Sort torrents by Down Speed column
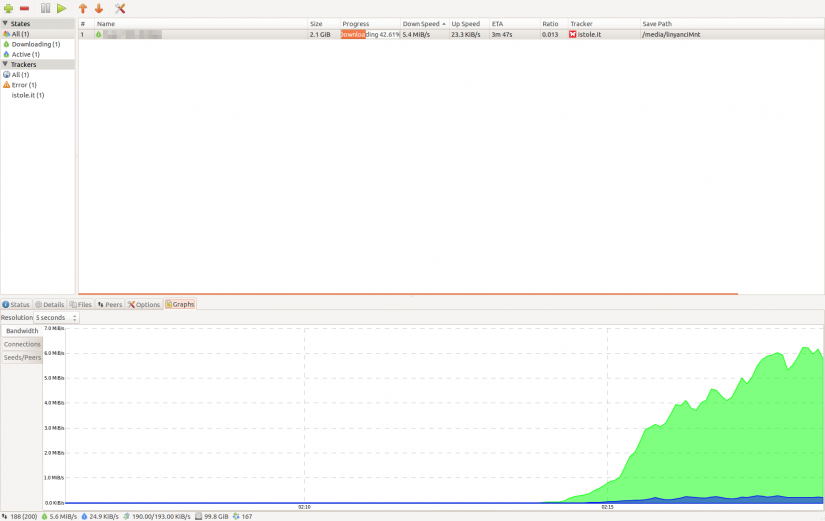825x521 pixels. click(x=423, y=23)
